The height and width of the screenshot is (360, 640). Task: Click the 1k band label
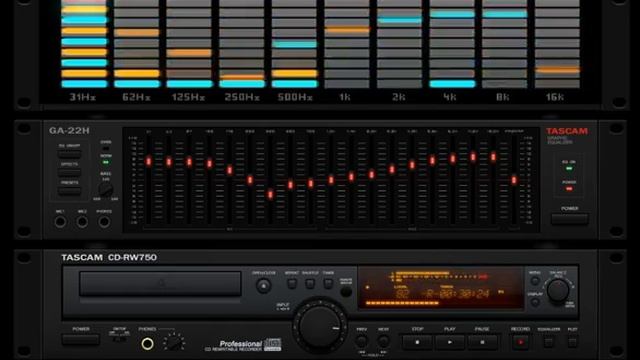pyautogui.click(x=345, y=97)
